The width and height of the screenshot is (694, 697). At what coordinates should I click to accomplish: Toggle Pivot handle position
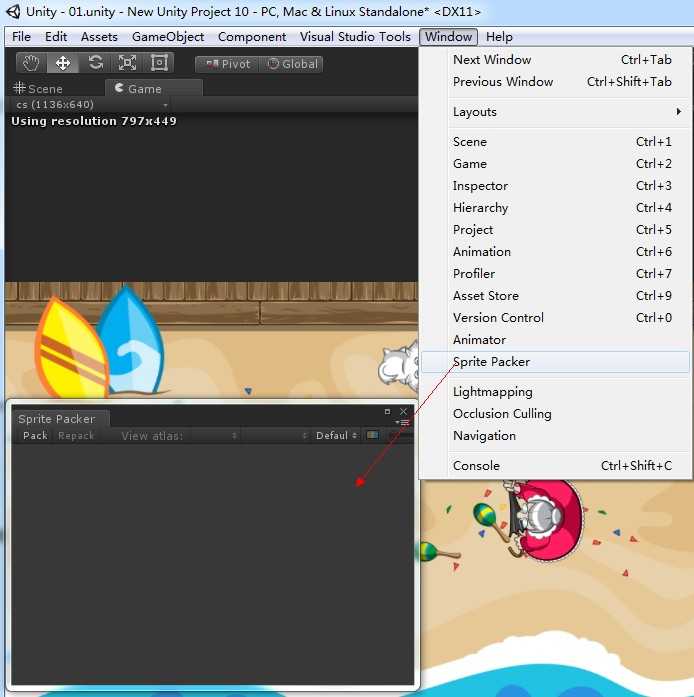click(227, 64)
